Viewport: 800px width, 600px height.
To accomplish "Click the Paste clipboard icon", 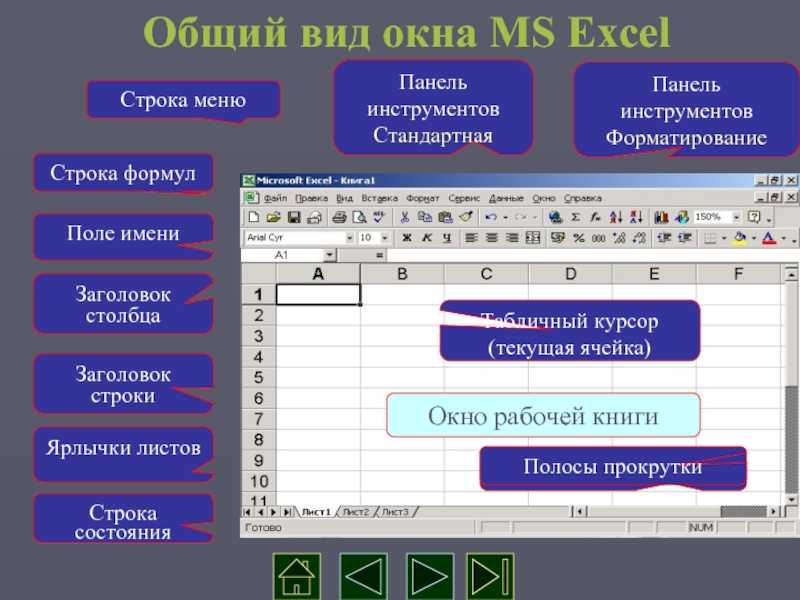I will click(x=445, y=217).
